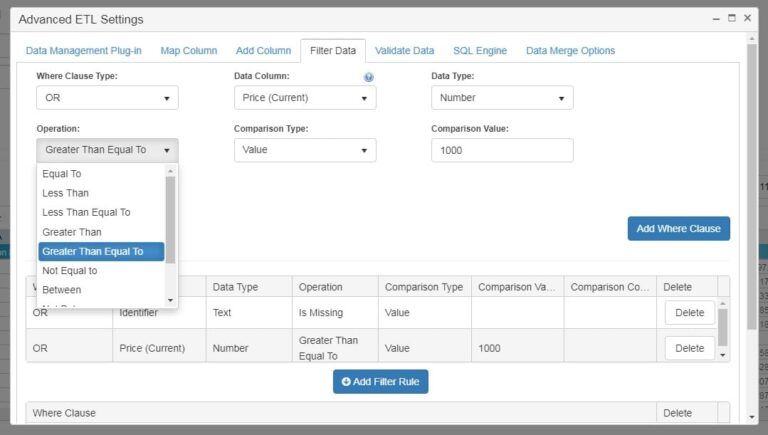The height and width of the screenshot is (435, 768).
Task: Open the Map Column tab
Action: tap(188, 51)
